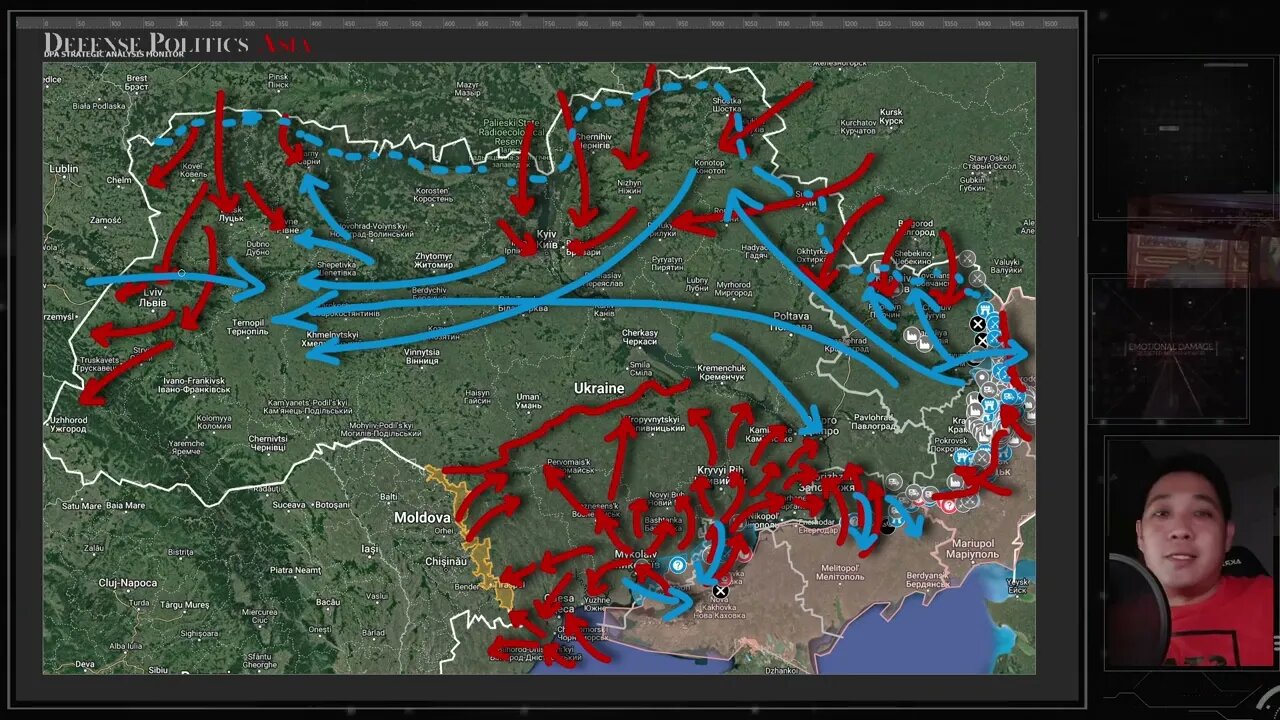Click the Konotop city label
1280x720 pixels.
tap(709, 167)
